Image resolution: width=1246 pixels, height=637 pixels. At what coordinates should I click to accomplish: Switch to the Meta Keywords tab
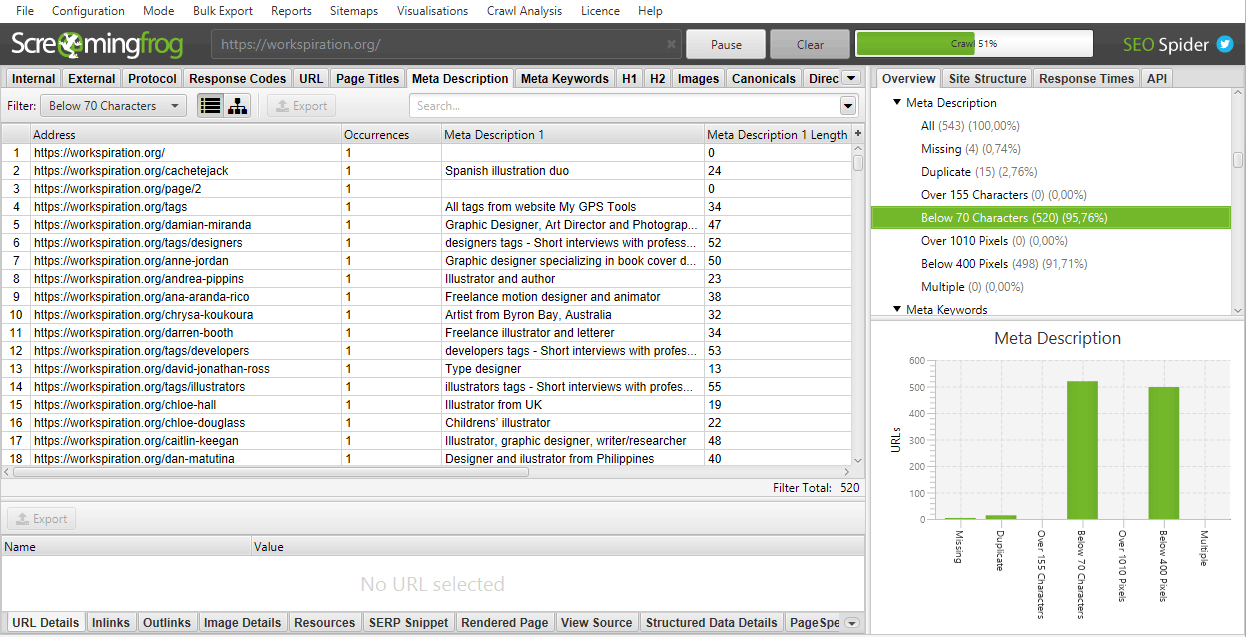(565, 78)
